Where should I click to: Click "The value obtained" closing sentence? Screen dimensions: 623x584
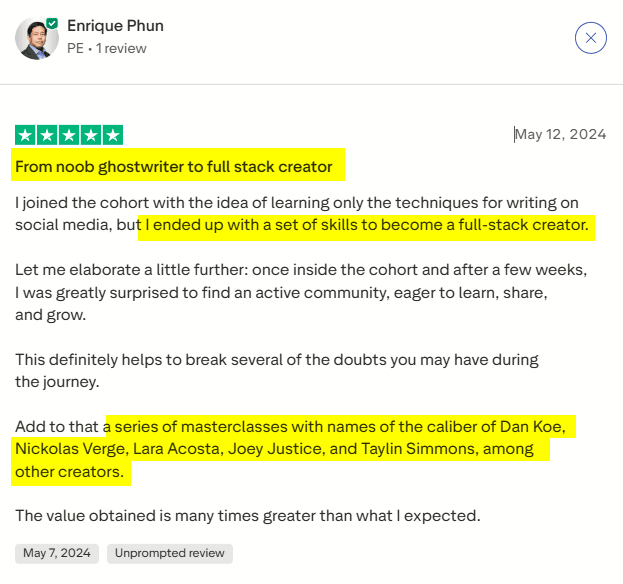[248, 516]
